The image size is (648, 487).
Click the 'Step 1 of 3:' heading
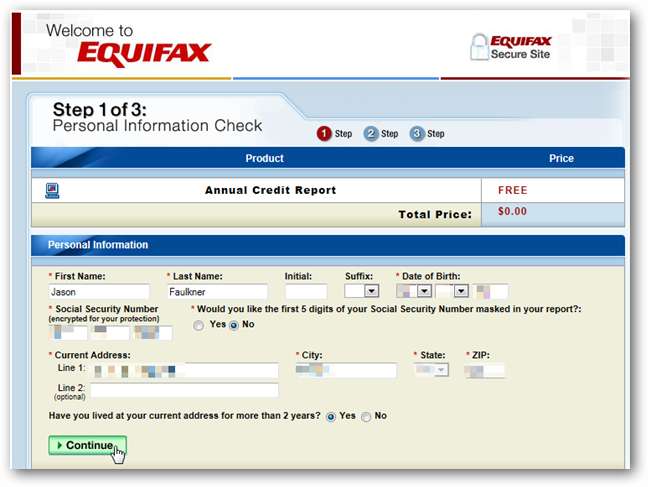tap(100, 110)
